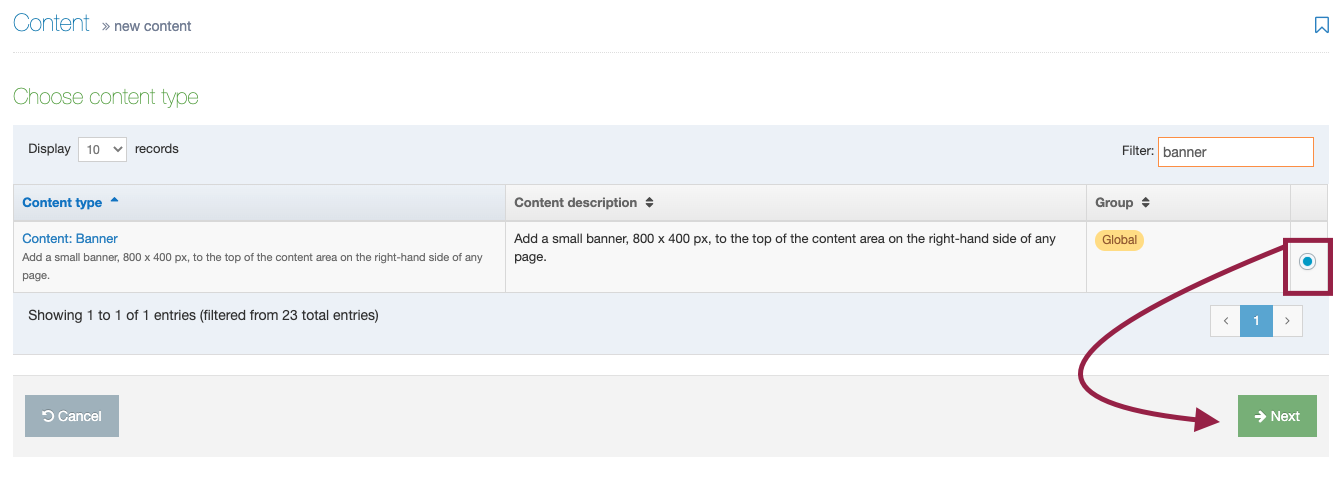1337x478 pixels.
Task: Click the bookmark icon at top right
Action: (x=1322, y=25)
